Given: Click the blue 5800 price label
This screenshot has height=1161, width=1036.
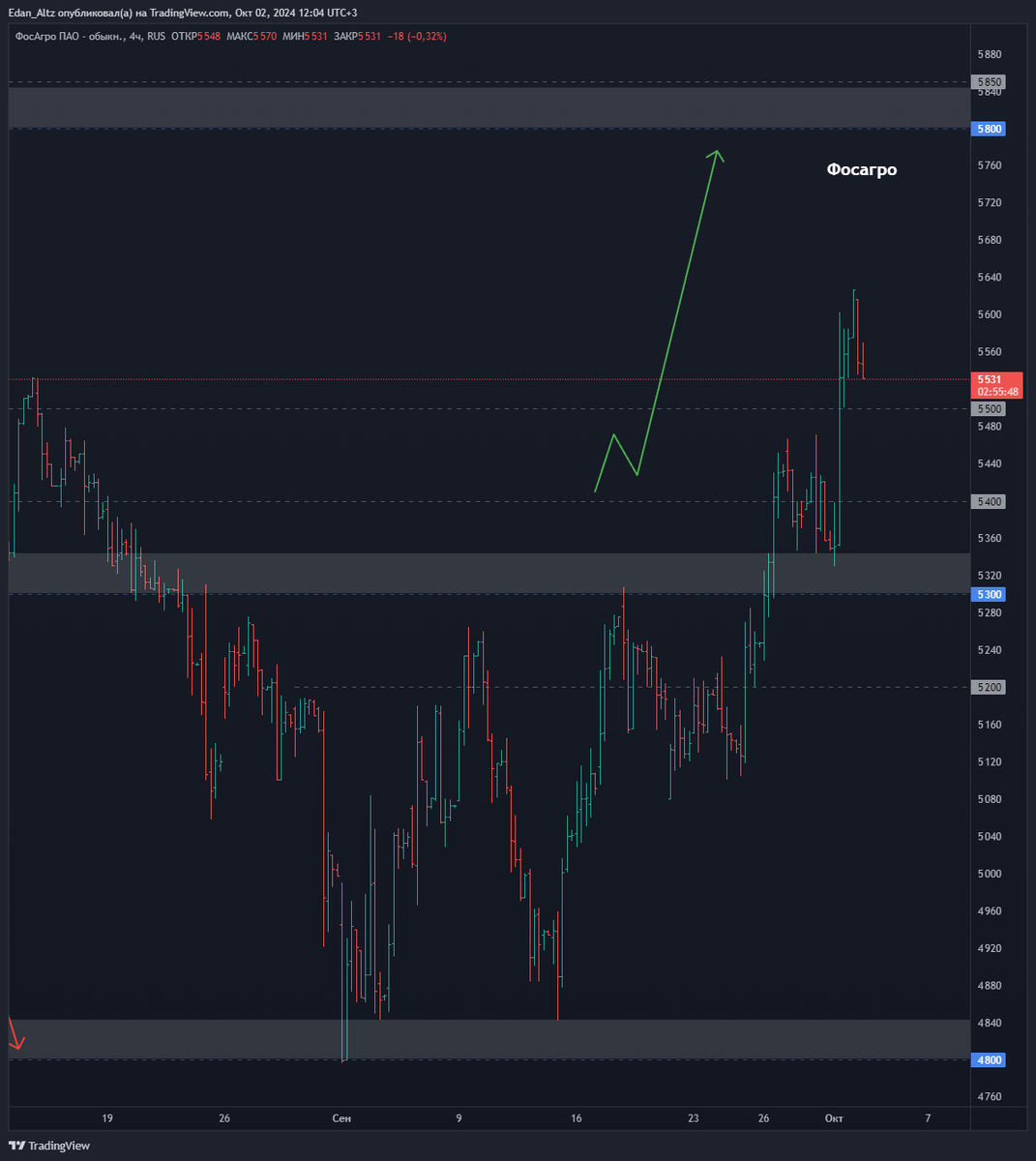Looking at the screenshot, I should pyautogui.click(x=990, y=129).
